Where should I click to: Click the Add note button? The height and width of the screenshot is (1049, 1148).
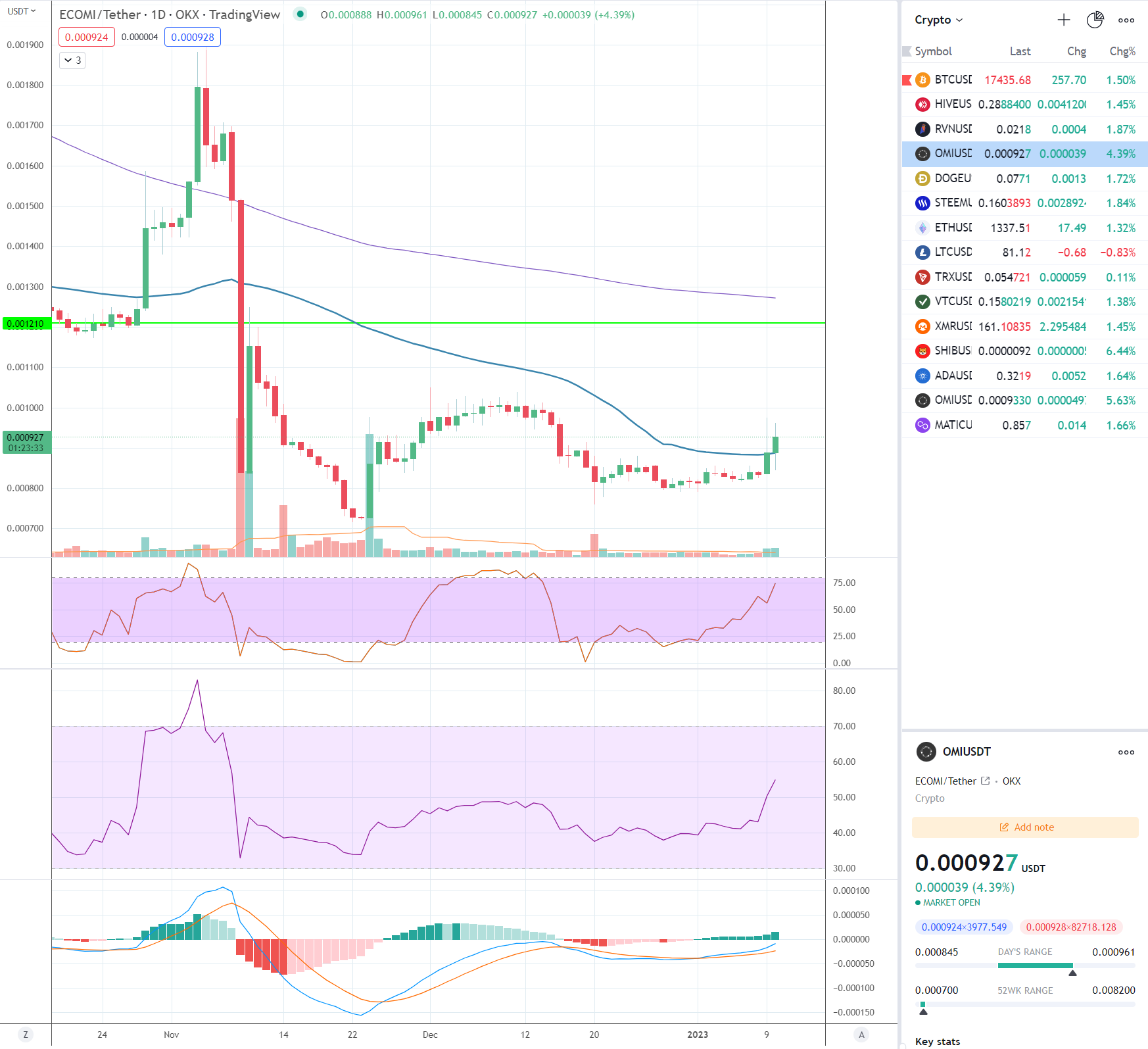pos(1025,827)
